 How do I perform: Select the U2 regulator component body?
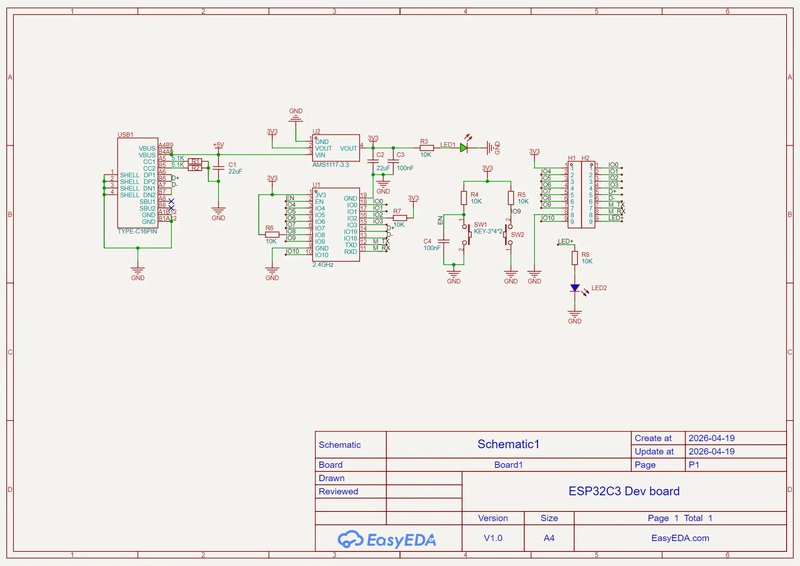click(336, 148)
